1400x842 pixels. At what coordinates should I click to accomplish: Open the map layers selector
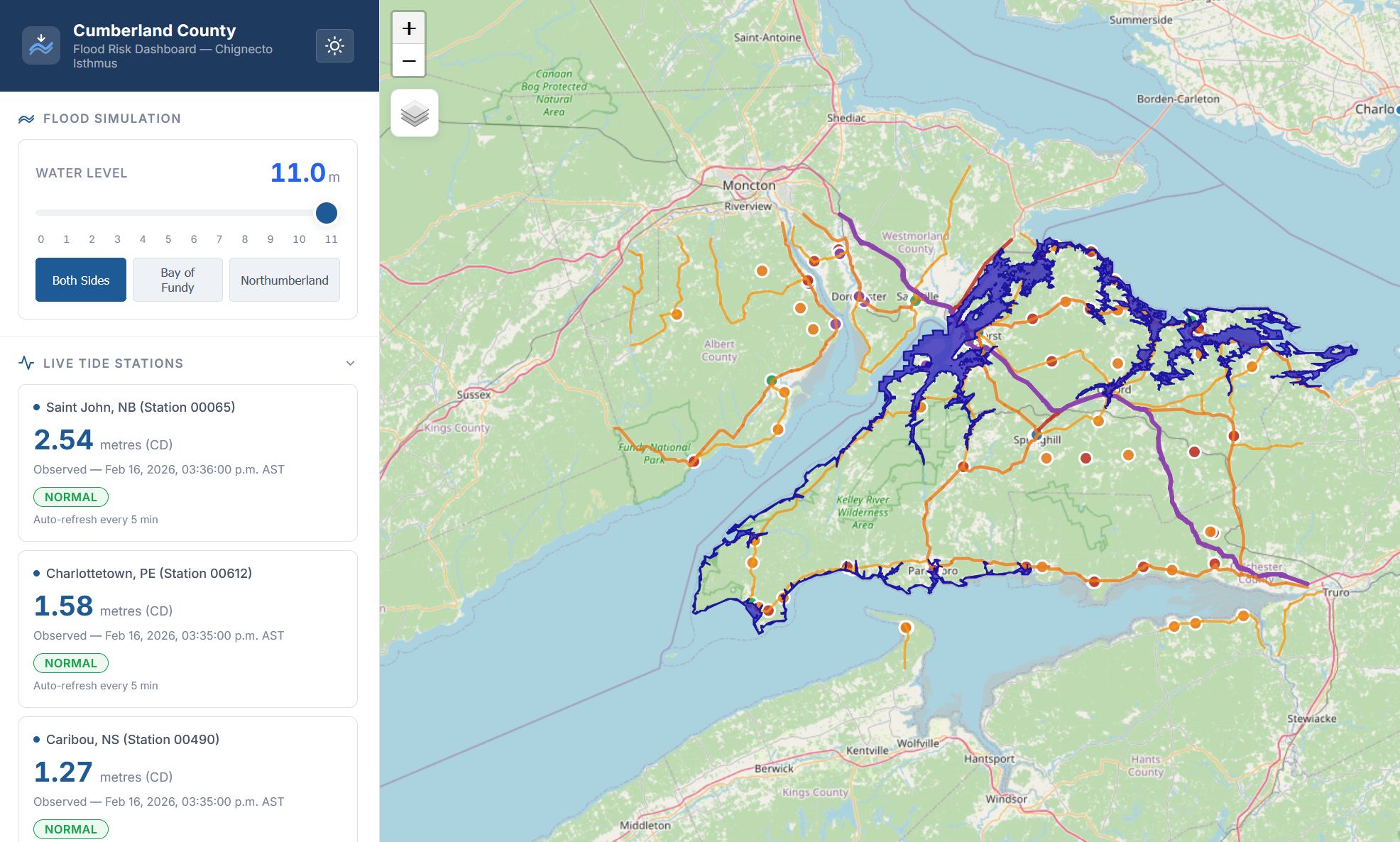pyautogui.click(x=415, y=112)
